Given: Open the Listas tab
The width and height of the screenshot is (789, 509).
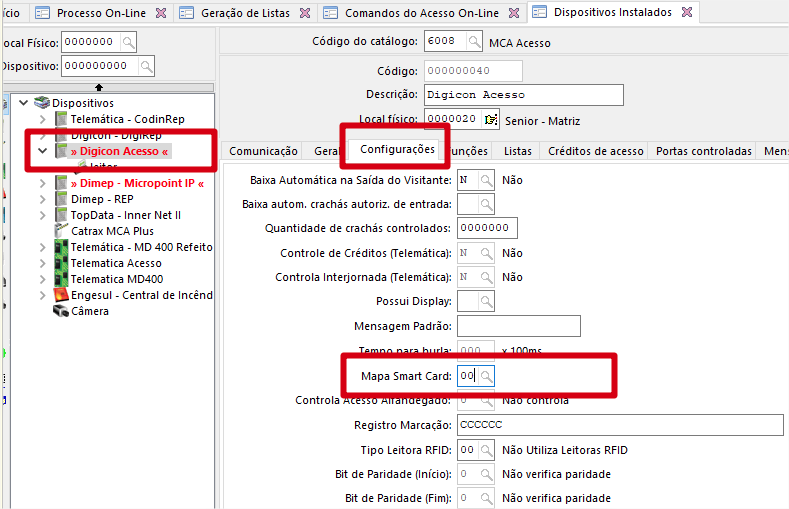Looking at the screenshot, I should pyautogui.click(x=518, y=151).
